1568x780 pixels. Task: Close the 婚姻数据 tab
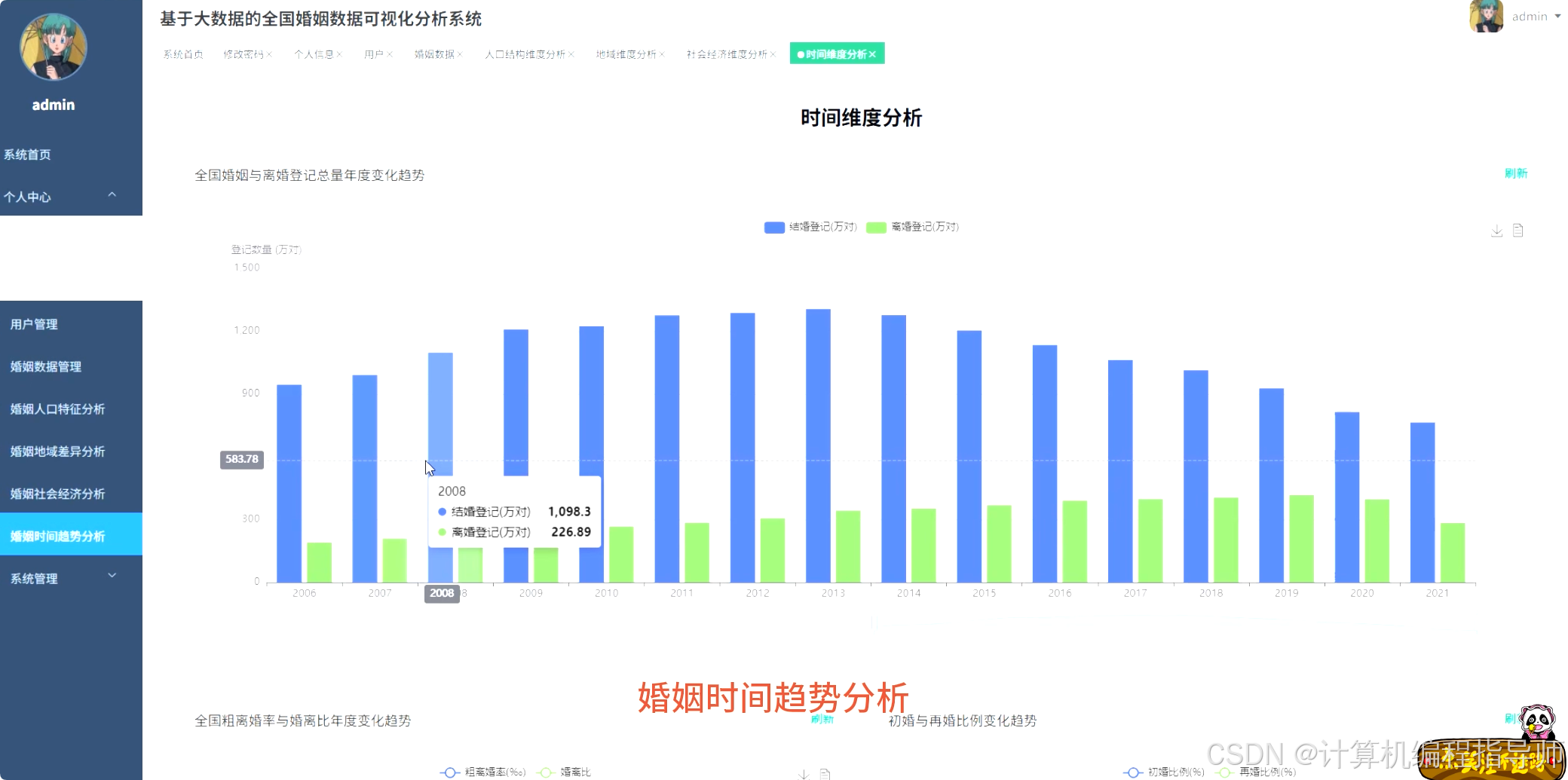coord(460,54)
